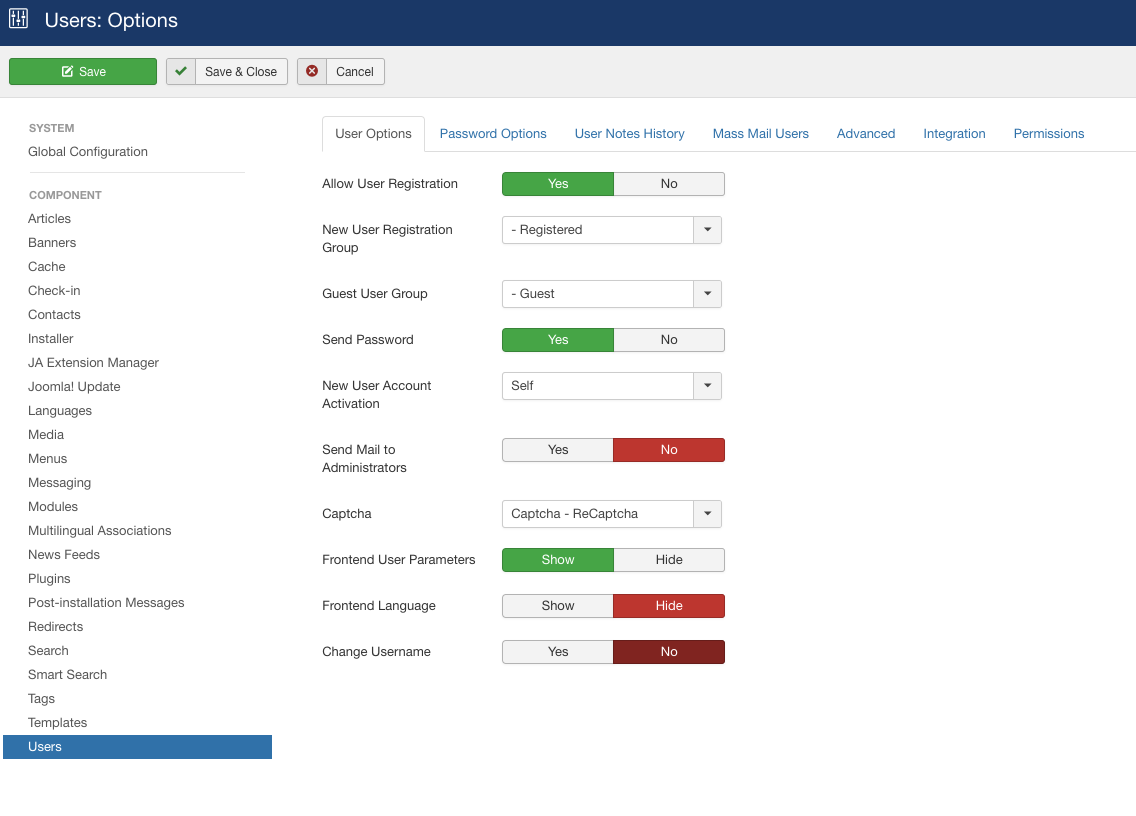Open the Plugins component options
This screenshot has height=816, width=1136.
click(x=49, y=579)
